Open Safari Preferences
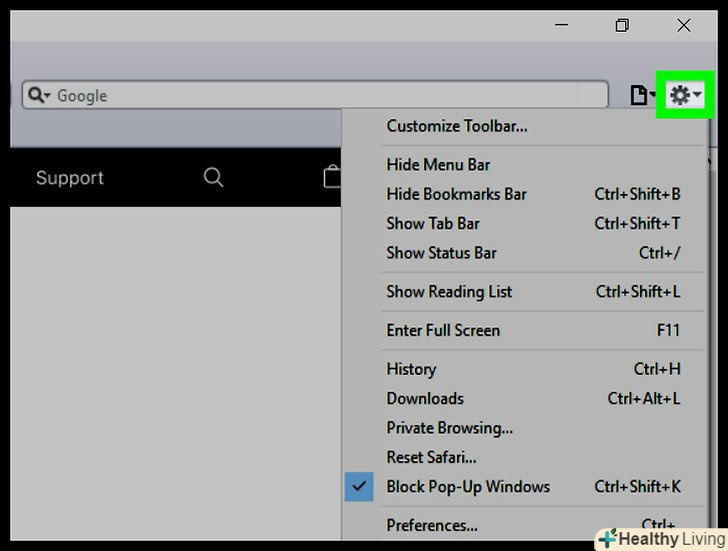728x551 pixels. [x=432, y=525]
